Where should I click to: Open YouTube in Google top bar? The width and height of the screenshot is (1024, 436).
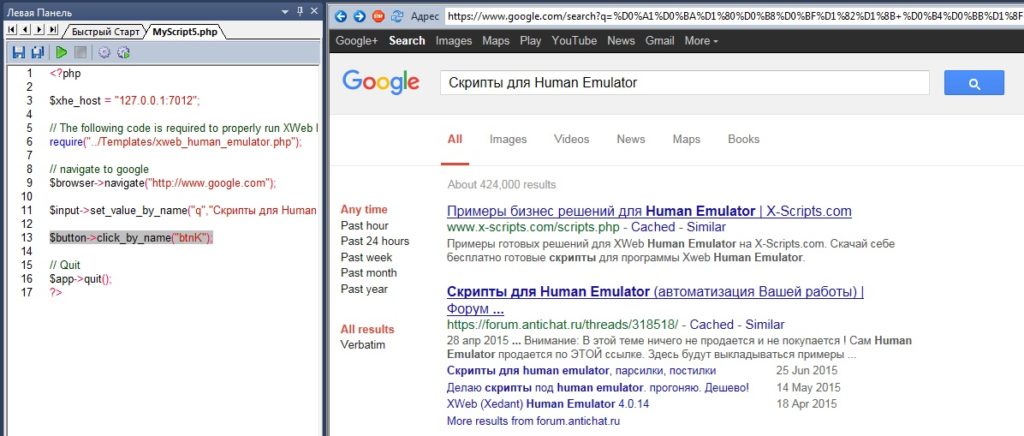pyautogui.click(x=574, y=40)
